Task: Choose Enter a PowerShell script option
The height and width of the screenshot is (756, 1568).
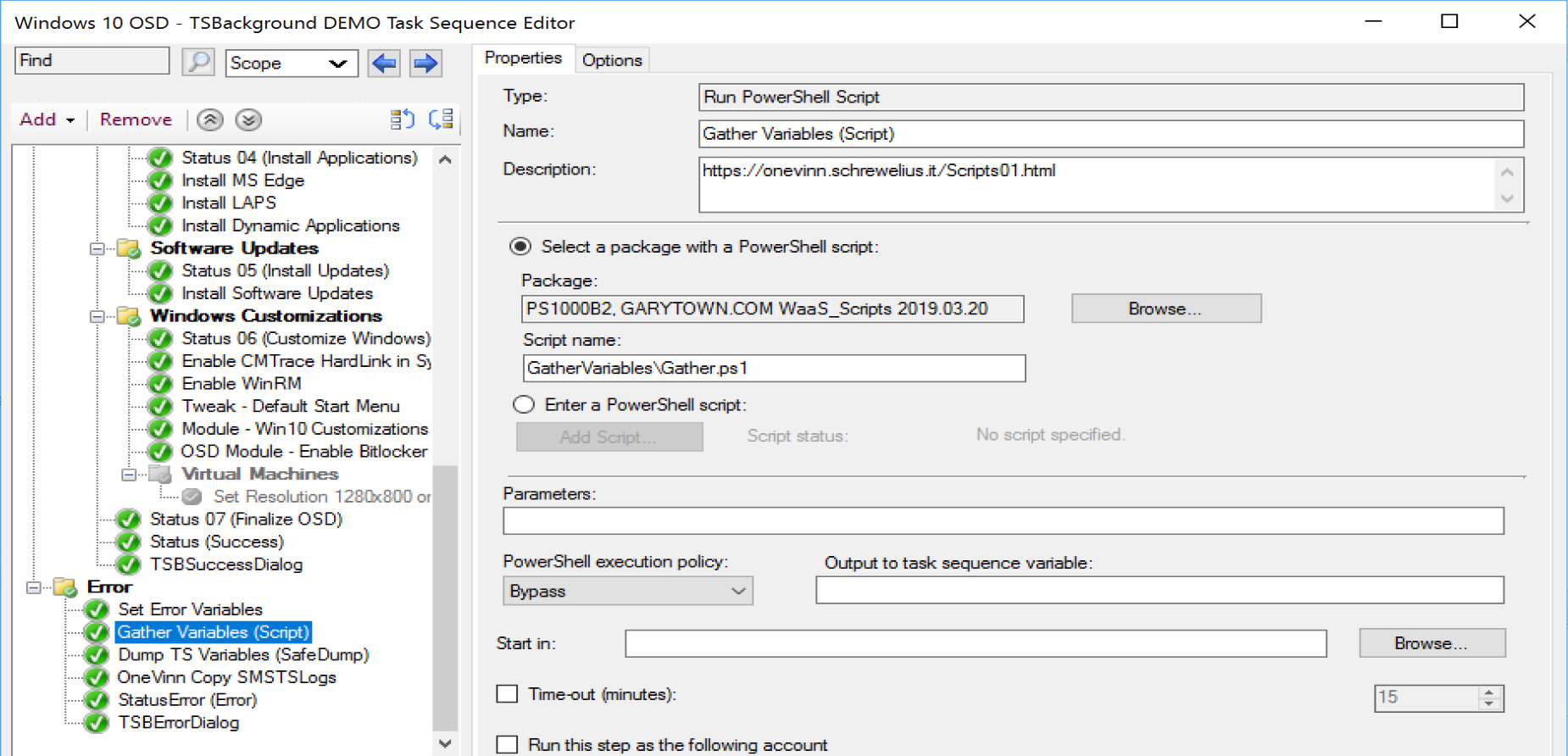Action: coord(524,404)
